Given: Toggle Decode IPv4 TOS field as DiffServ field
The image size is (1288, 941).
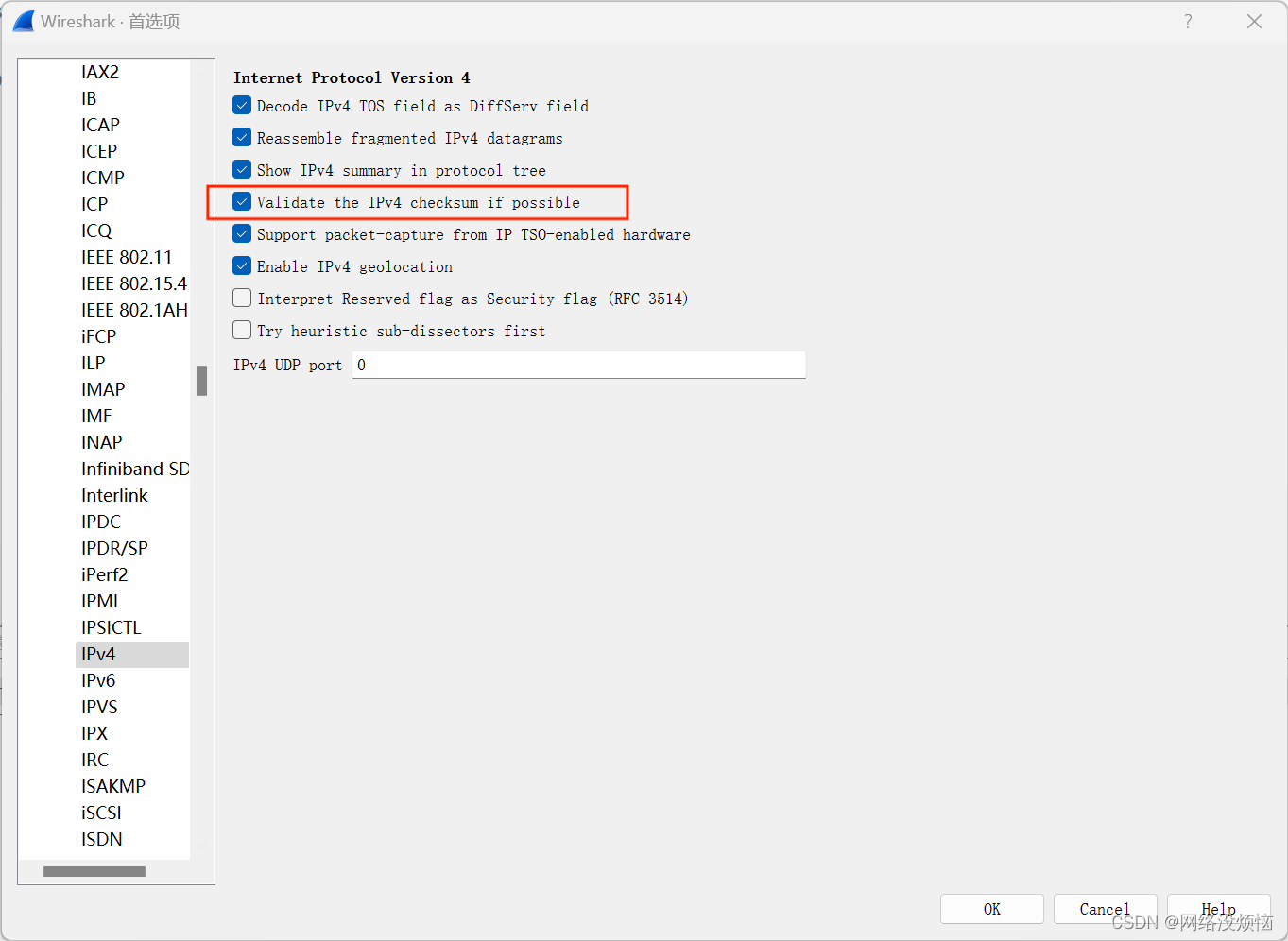Looking at the screenshot, I should (x=242, y=106).
